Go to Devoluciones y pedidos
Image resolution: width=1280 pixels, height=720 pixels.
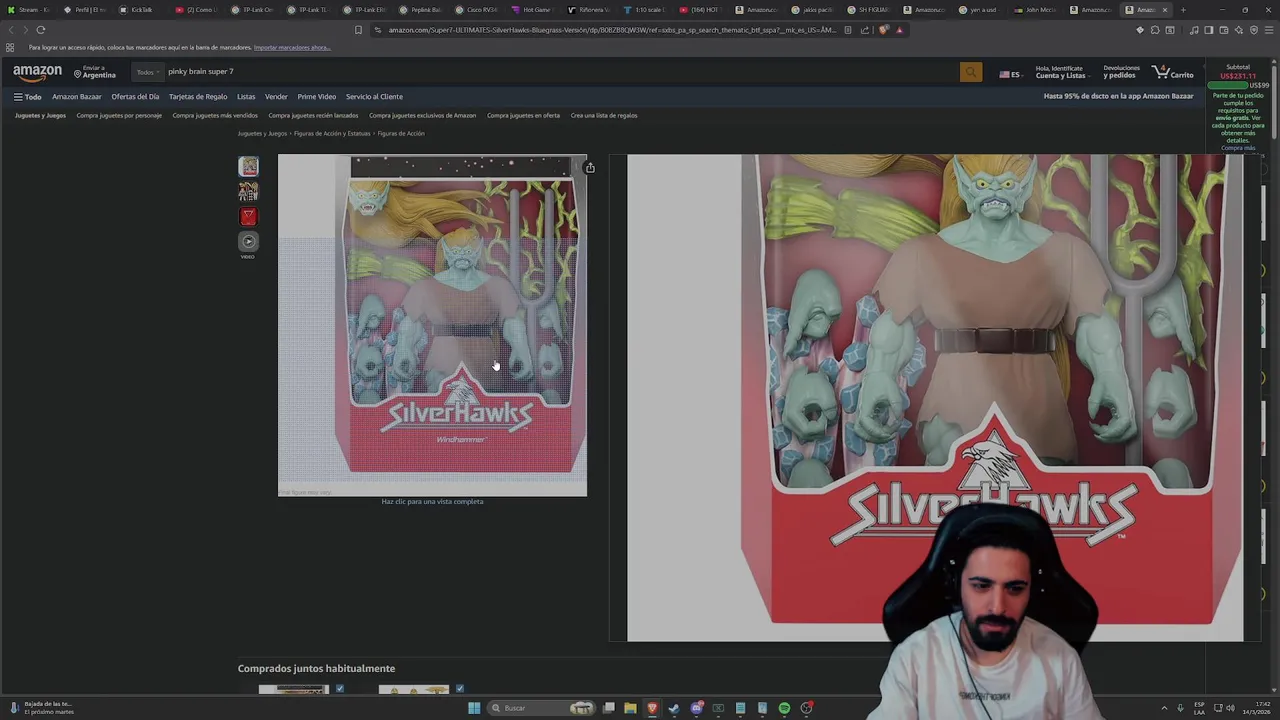1120,72
